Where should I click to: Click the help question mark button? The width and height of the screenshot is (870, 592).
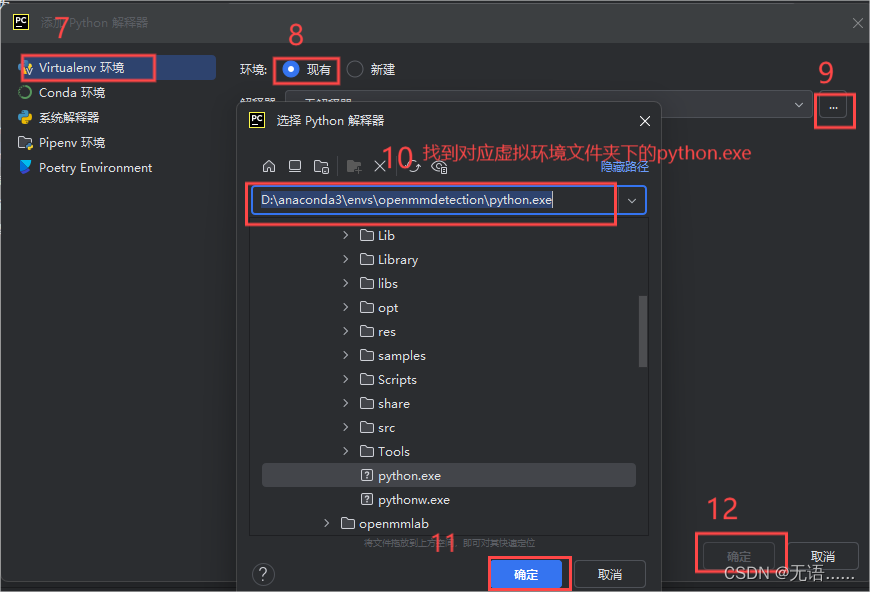pyautogui.click(x=264, y=574)
